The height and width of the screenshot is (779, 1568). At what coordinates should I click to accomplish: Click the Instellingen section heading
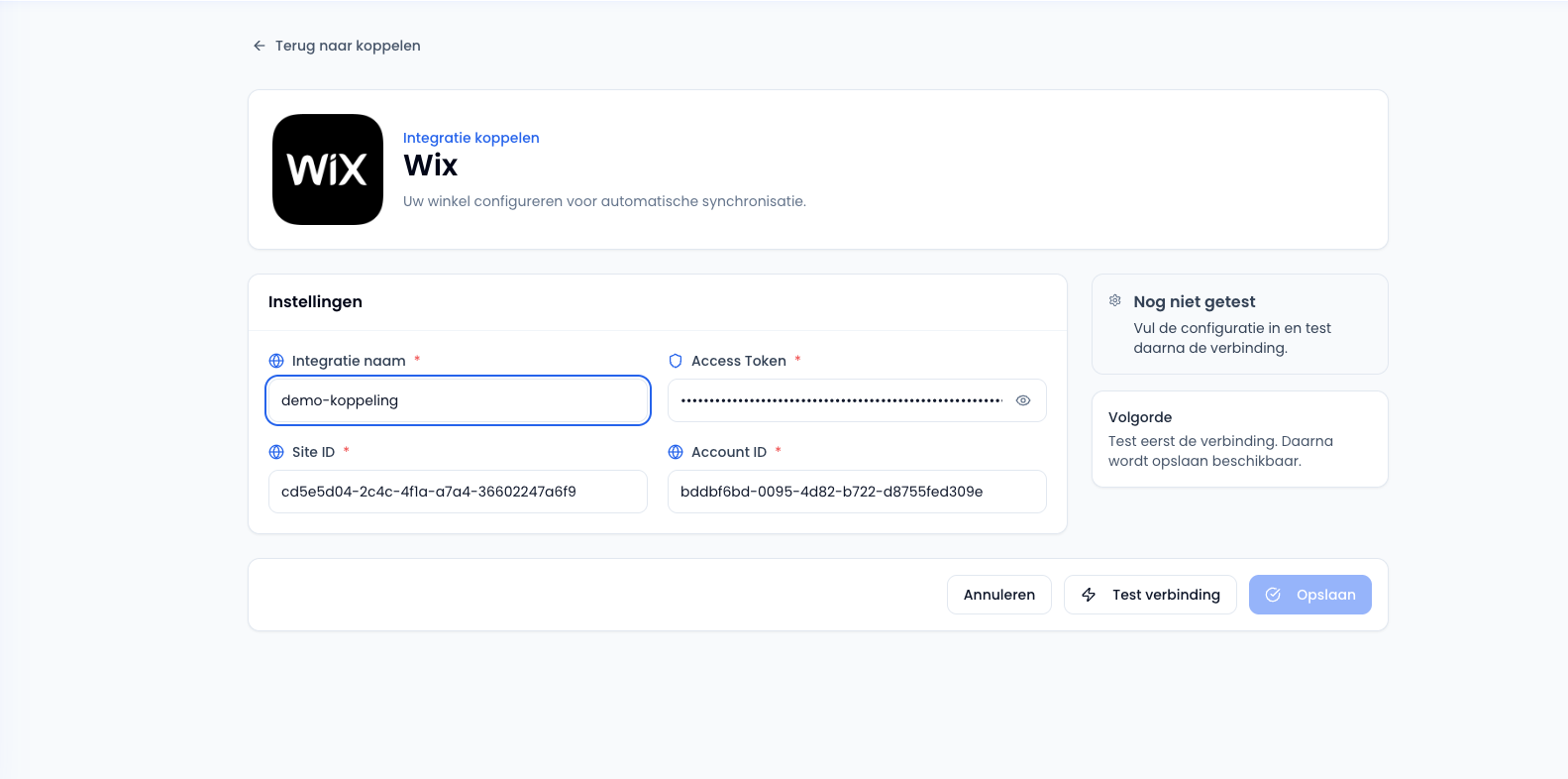[x=315, y=301]
